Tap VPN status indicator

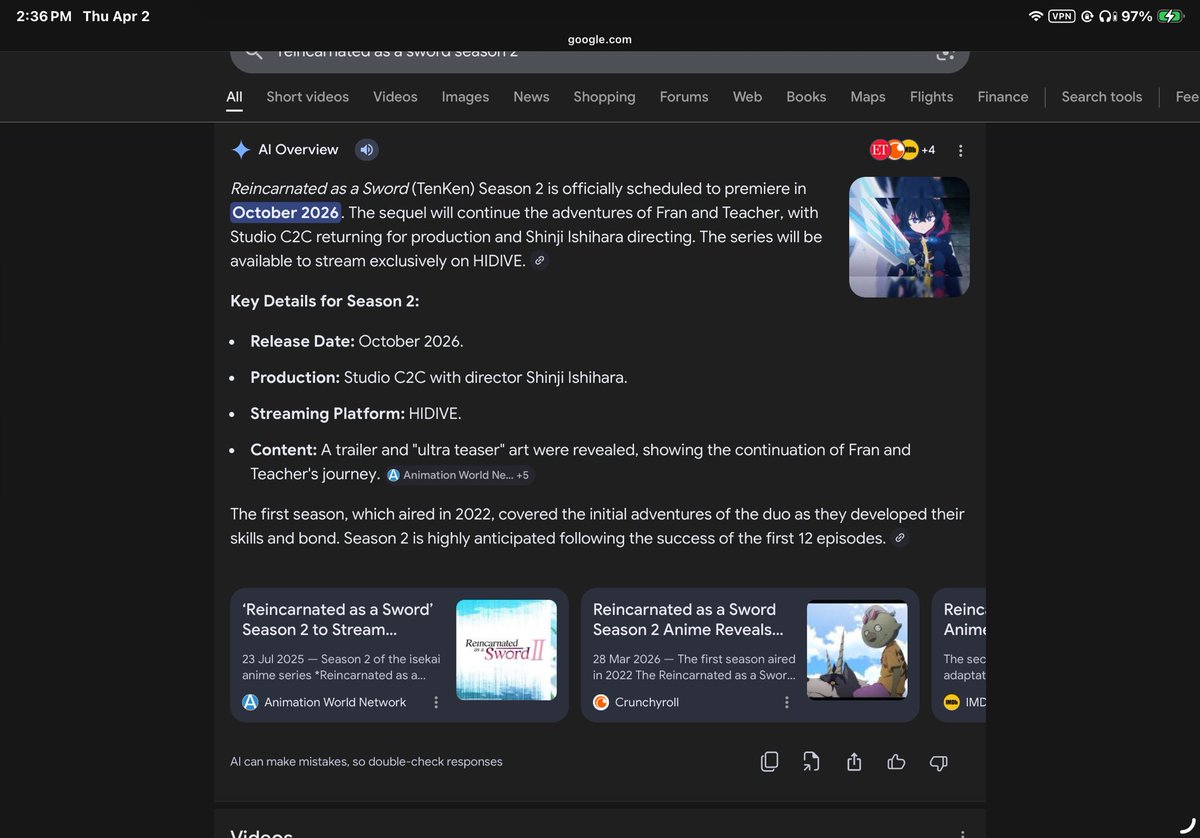pos(1062,16)
